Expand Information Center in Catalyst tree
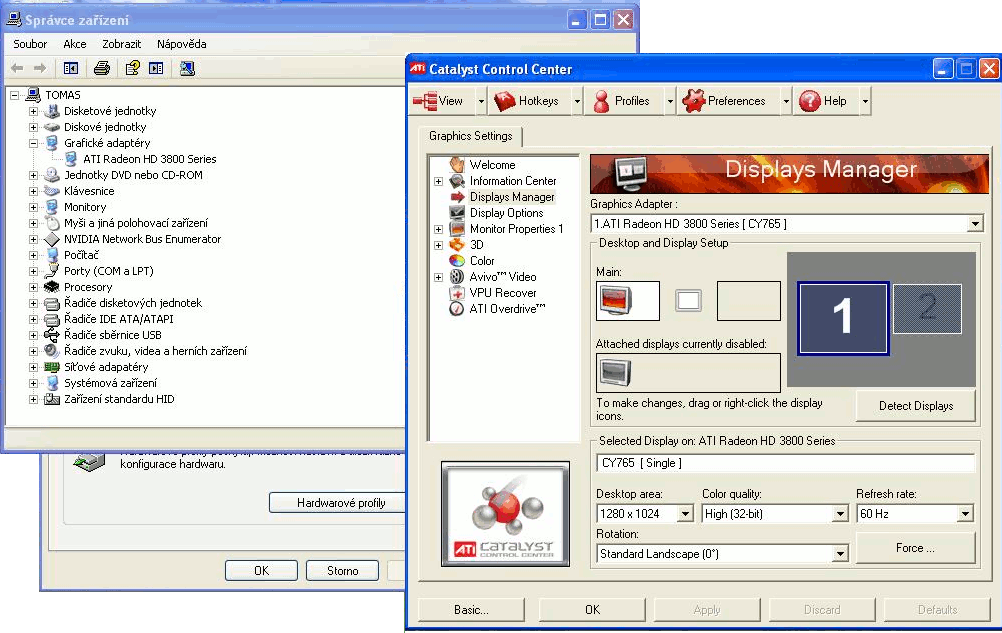This screenshot has width=1002, height=633. pyautogui.click(x=438, y=181)
